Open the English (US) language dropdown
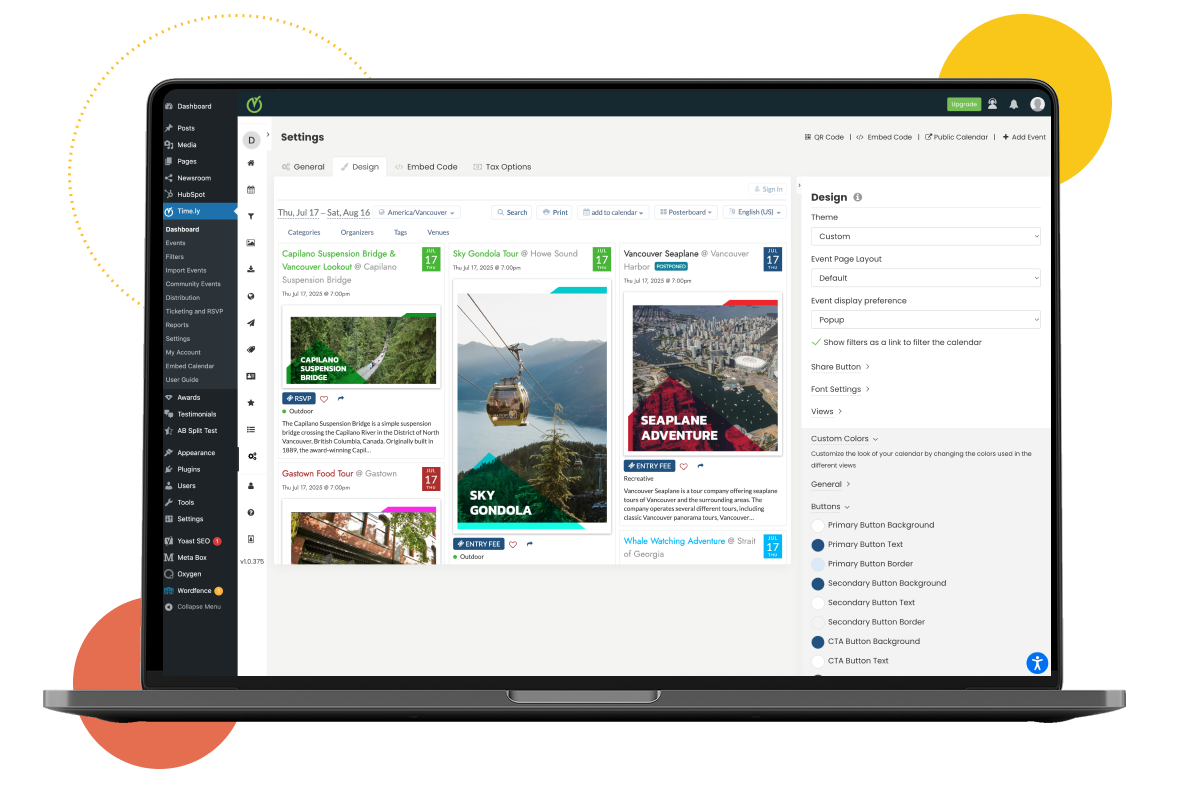 (x=754, y=212)
